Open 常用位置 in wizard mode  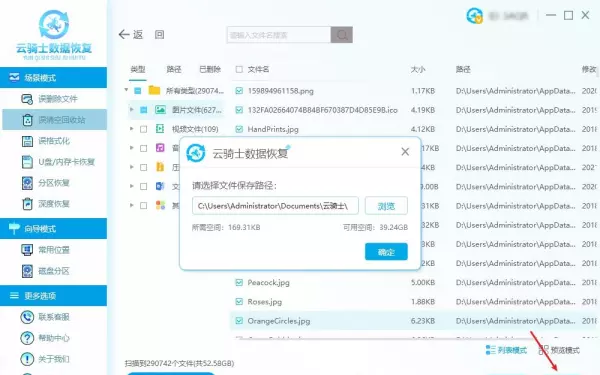tap(46, 250)
